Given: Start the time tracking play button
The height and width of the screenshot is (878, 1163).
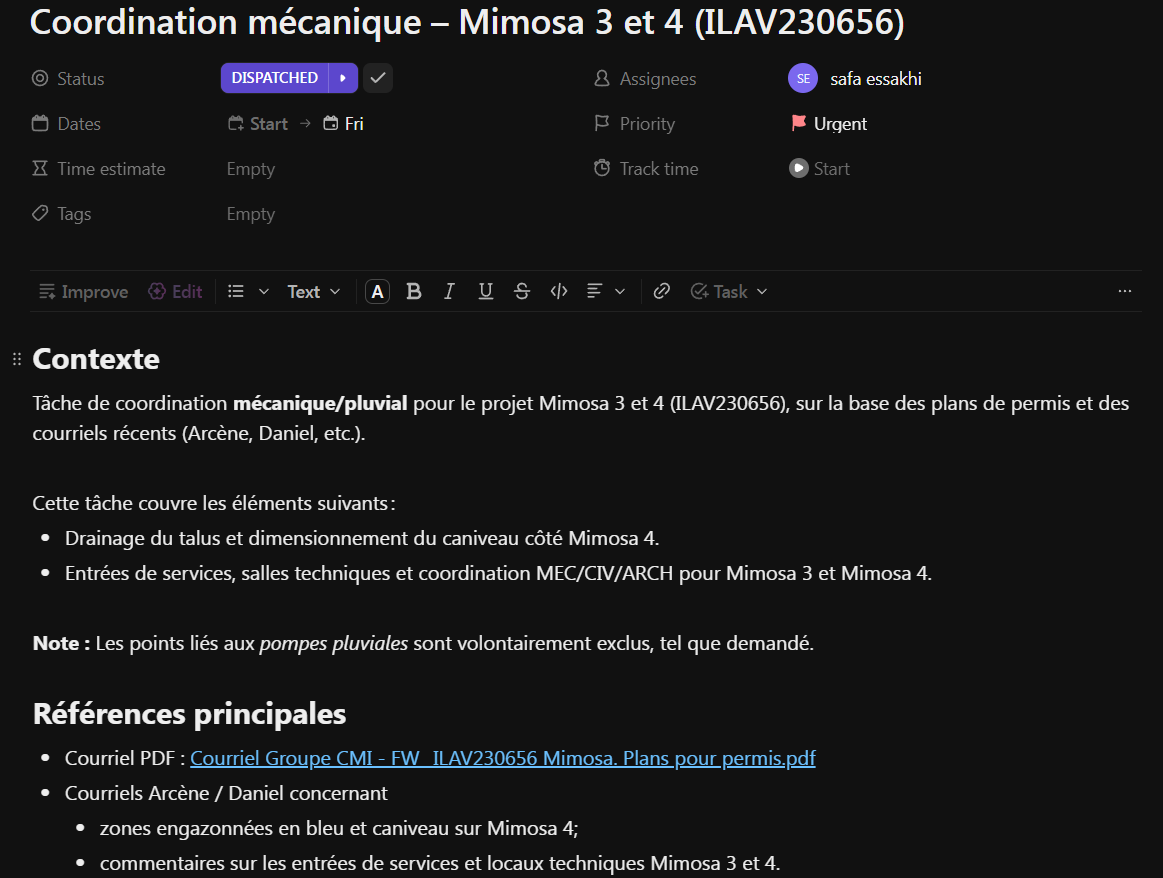Looking at the screenshot, I should tap(798, 169).
